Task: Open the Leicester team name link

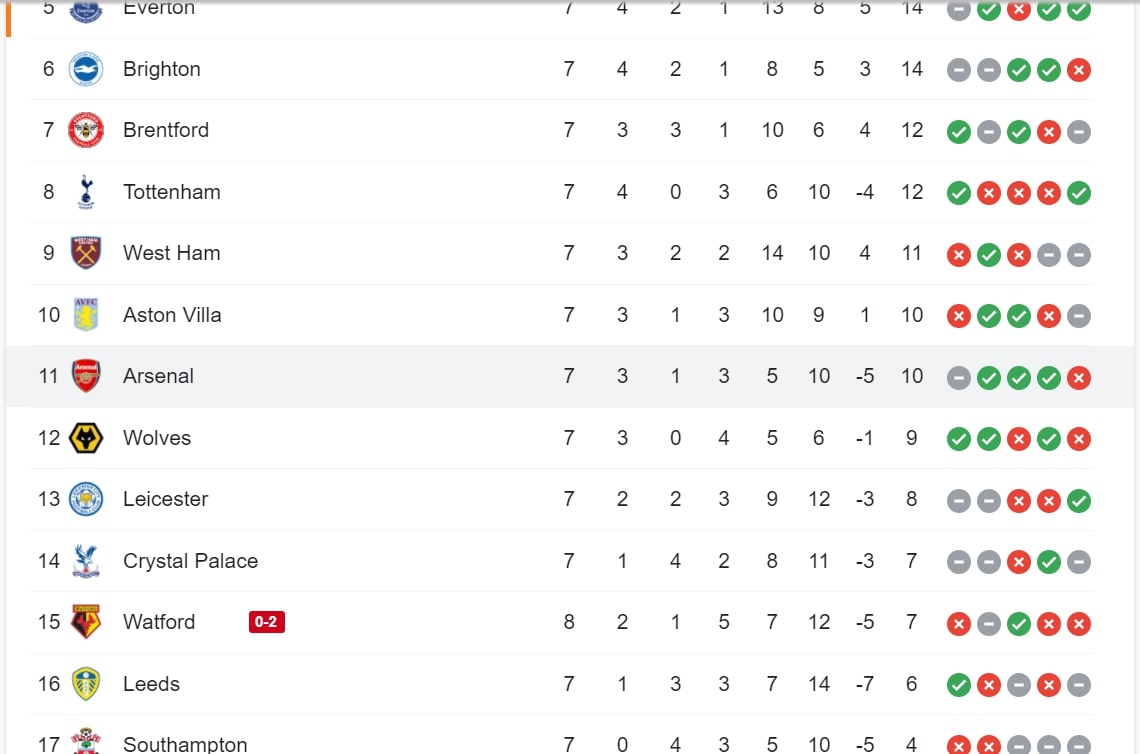Action: [165, 499]
